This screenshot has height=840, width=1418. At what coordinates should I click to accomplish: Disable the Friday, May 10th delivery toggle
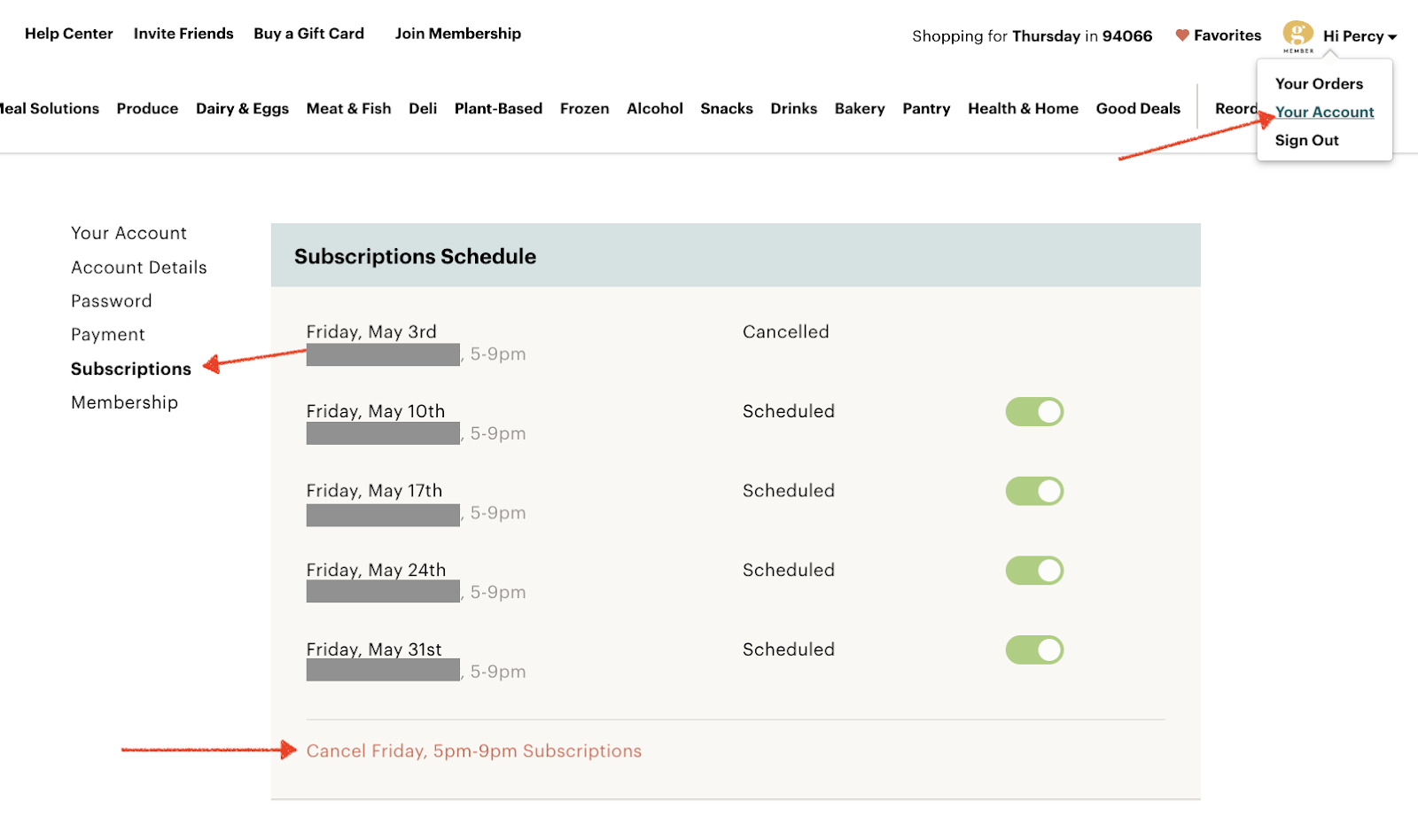(x=1033, y=412)
